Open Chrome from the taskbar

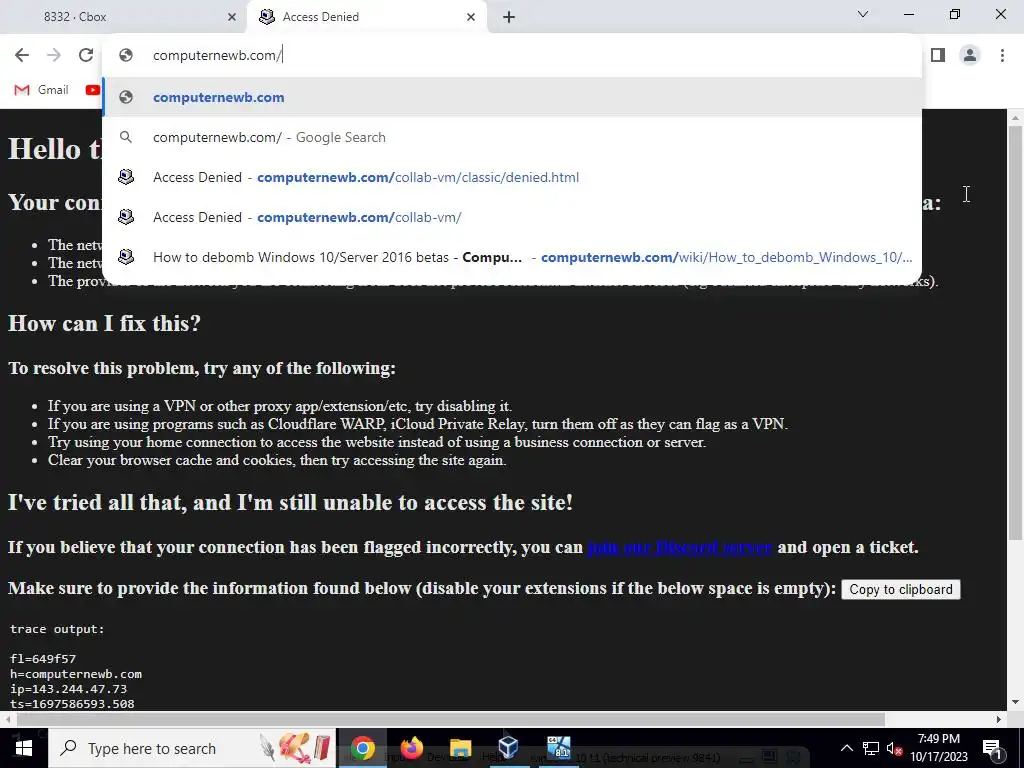[362, 748]
